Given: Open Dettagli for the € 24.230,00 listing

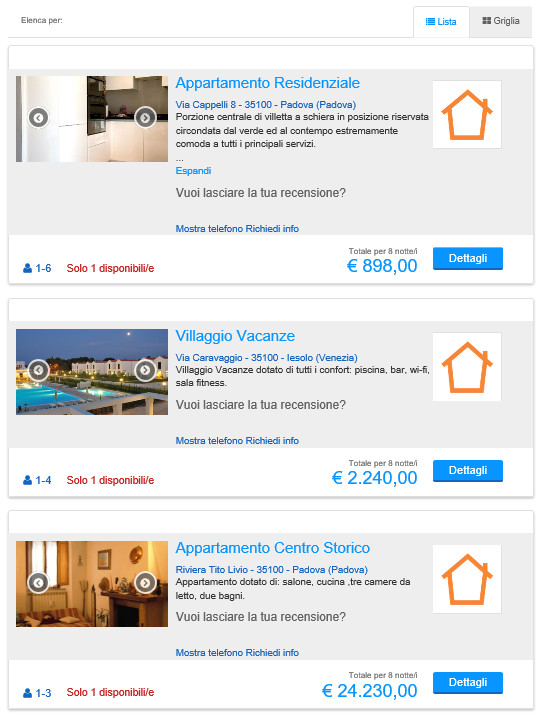Looking at the screenshot, I should 468,683.
